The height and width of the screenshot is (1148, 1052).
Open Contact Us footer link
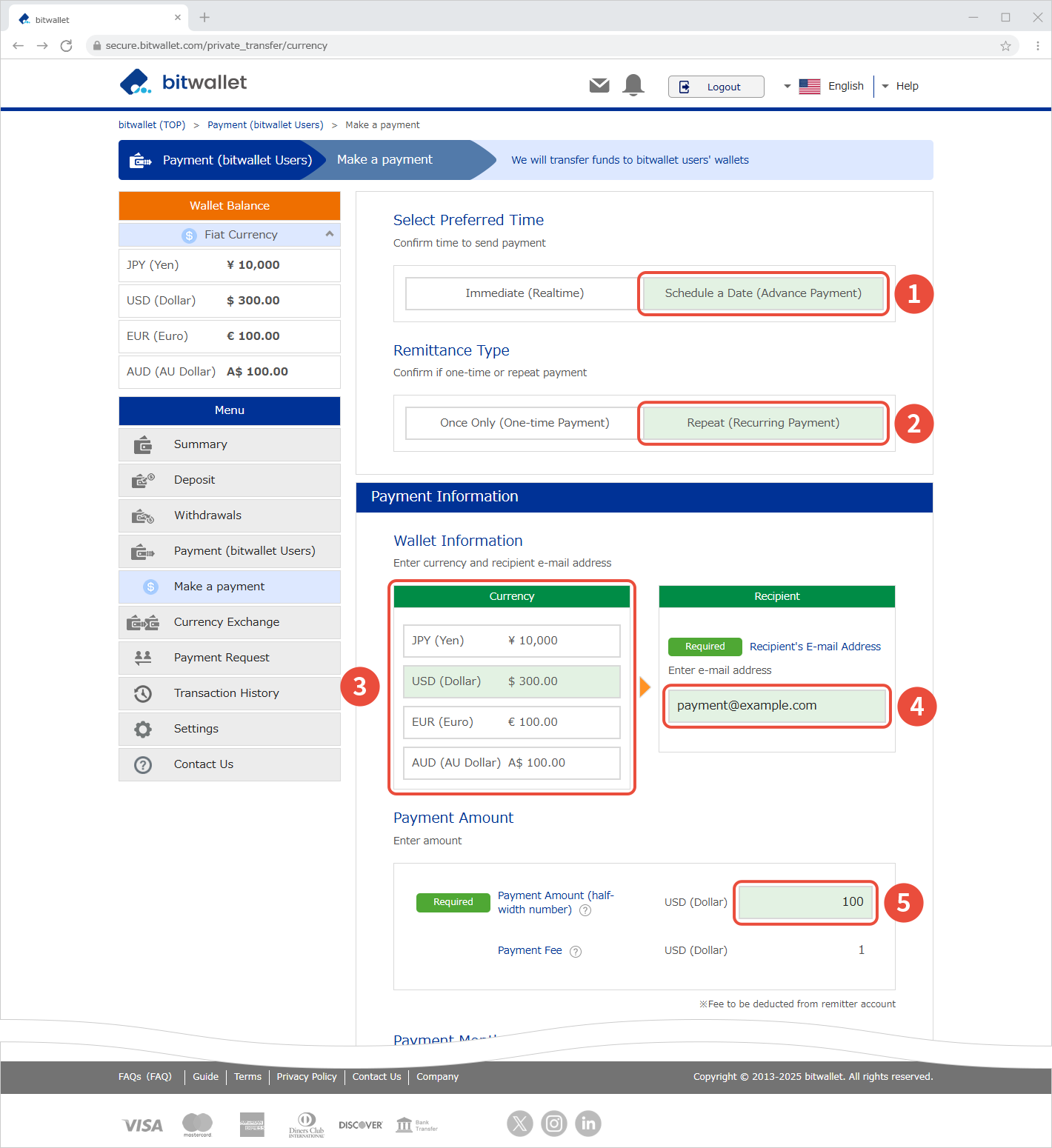click(376, 1077)
